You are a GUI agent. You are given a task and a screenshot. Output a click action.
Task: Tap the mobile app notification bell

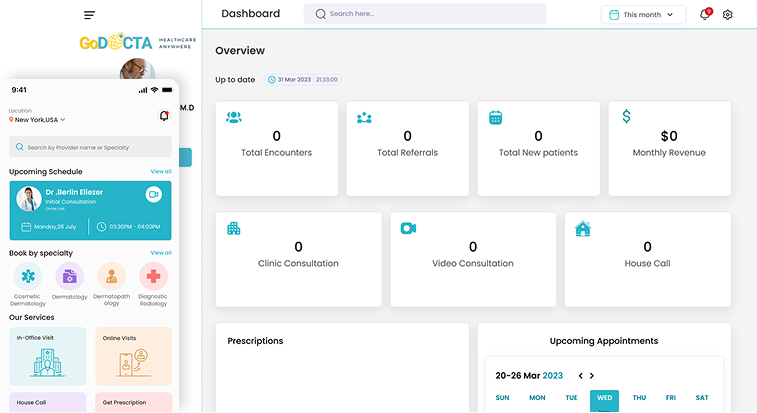pos(164,116)
